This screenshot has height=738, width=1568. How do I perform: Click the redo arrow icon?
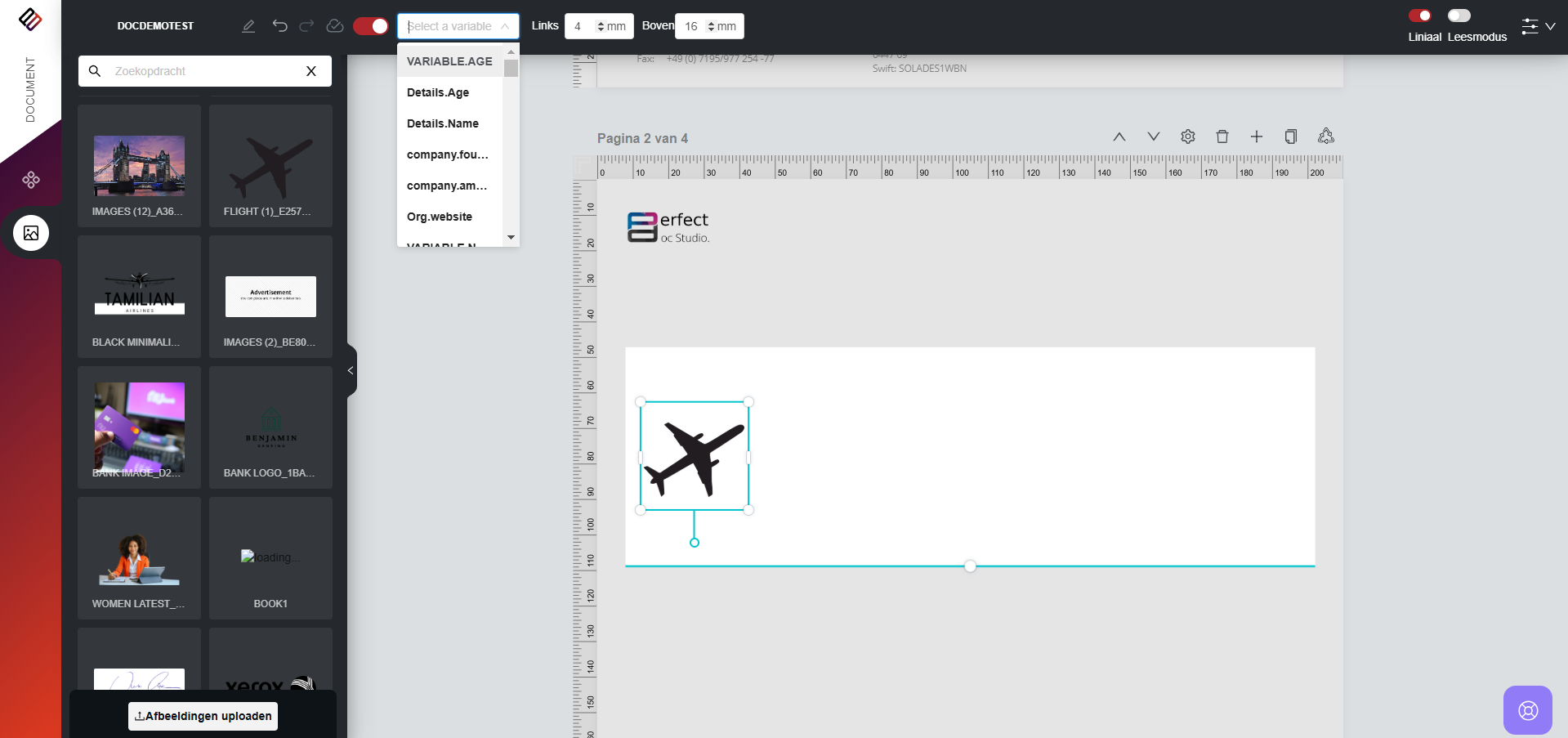click(306, 26)
